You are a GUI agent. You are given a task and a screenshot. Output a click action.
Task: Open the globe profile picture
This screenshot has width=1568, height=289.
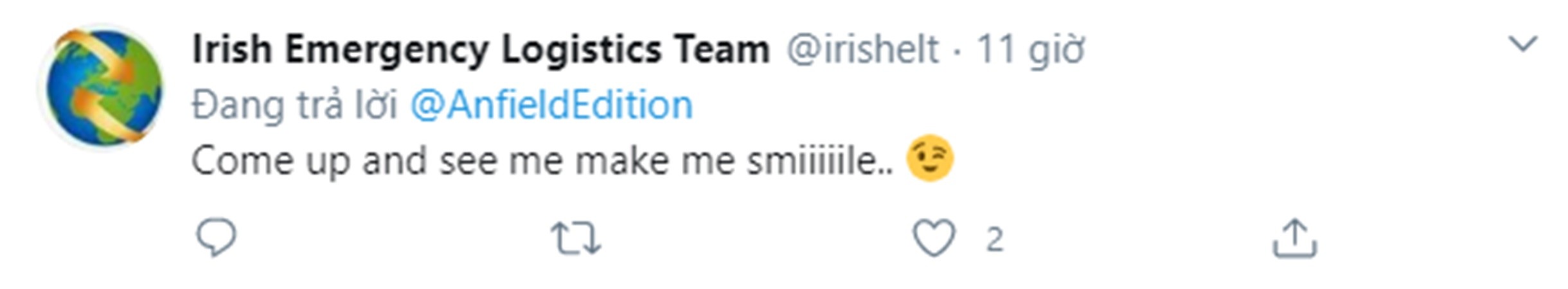[103, 86]
